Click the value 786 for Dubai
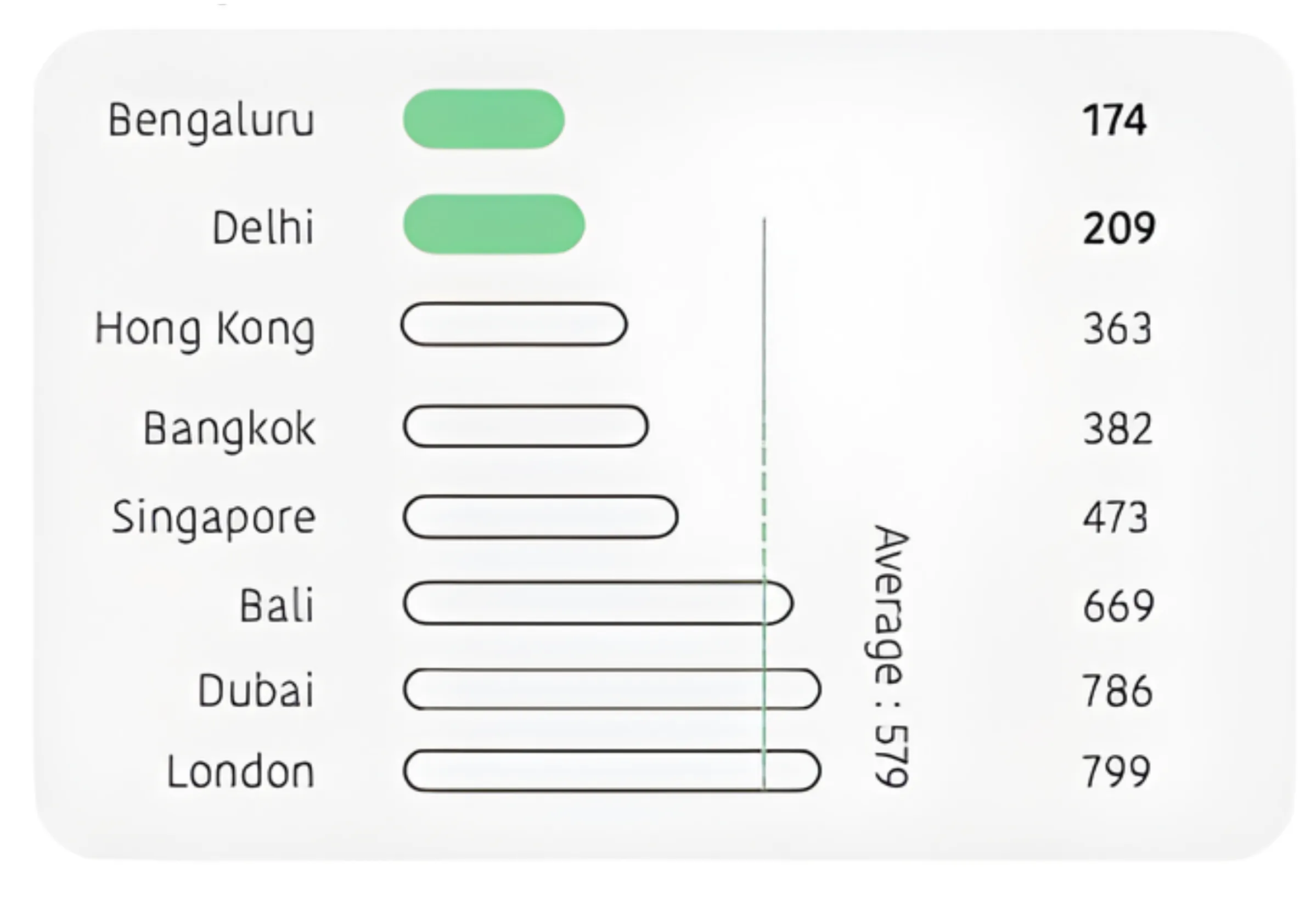This screenshot has height=902, width=1316. click(x=1117, y=691)
